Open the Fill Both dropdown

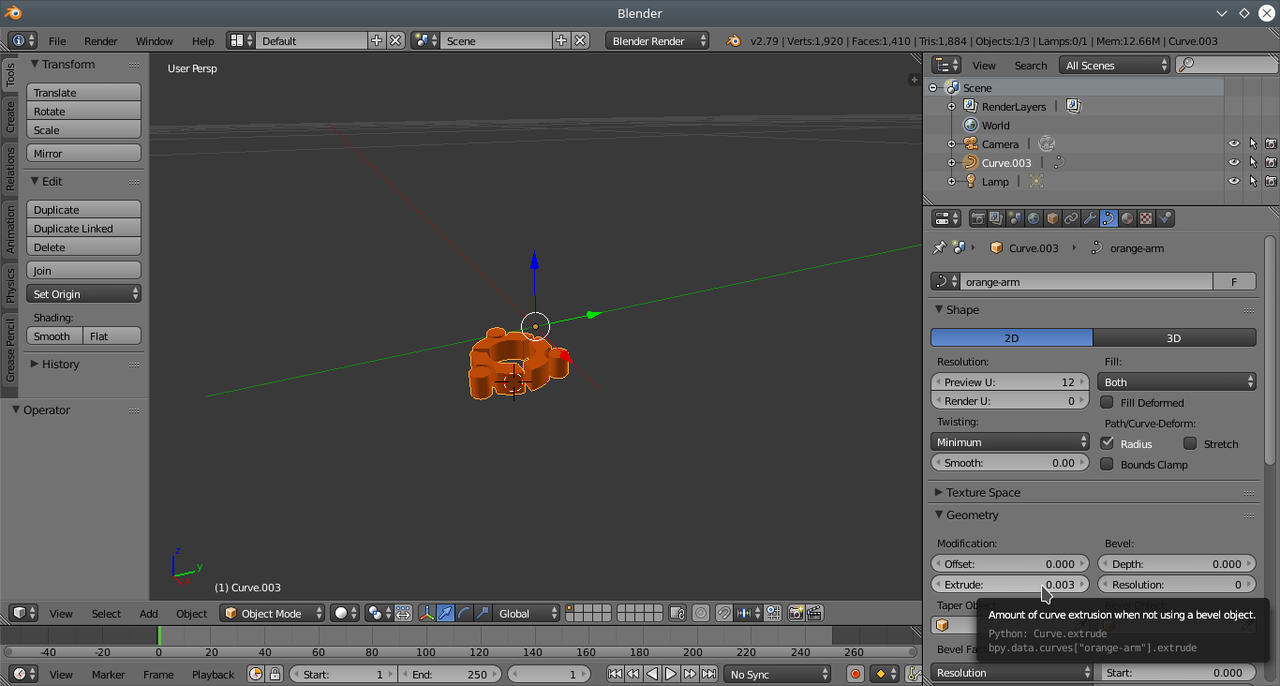click(x=1177, y=382)
